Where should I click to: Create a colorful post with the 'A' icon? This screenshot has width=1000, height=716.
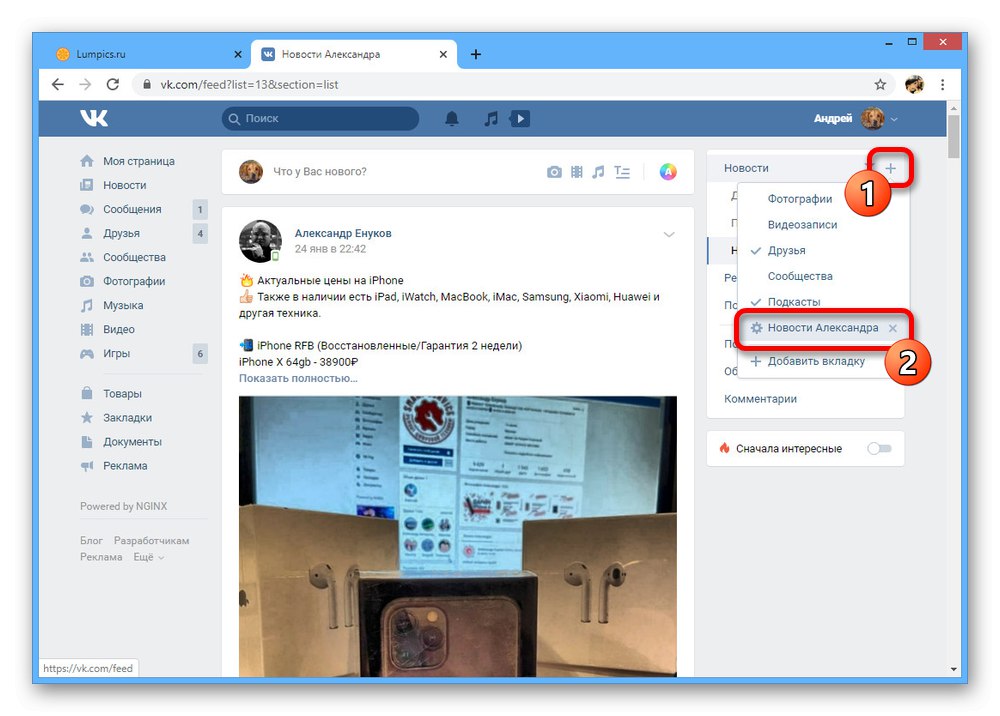click(665, 172)
